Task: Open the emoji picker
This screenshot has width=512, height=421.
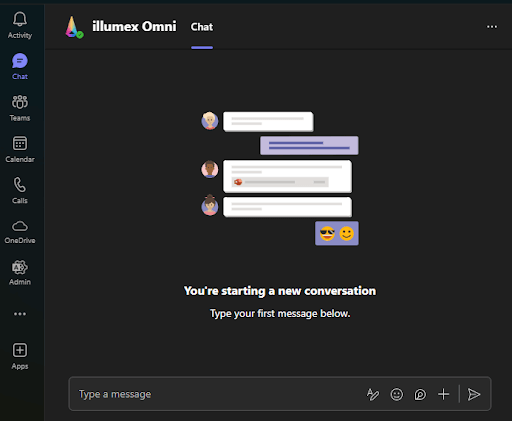Action: pyautogui.click(x=397, y=394)
